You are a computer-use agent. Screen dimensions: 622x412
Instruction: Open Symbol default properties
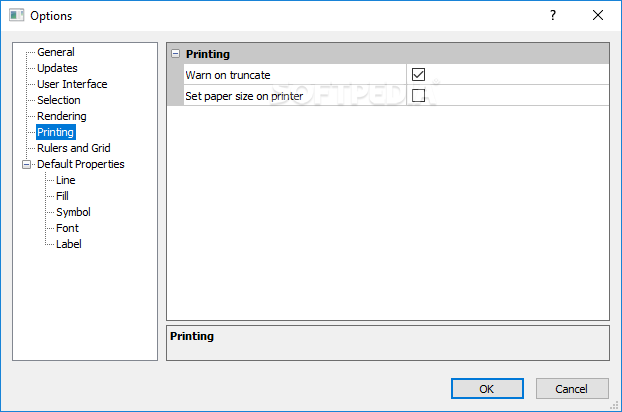click(x=73, y=212)
